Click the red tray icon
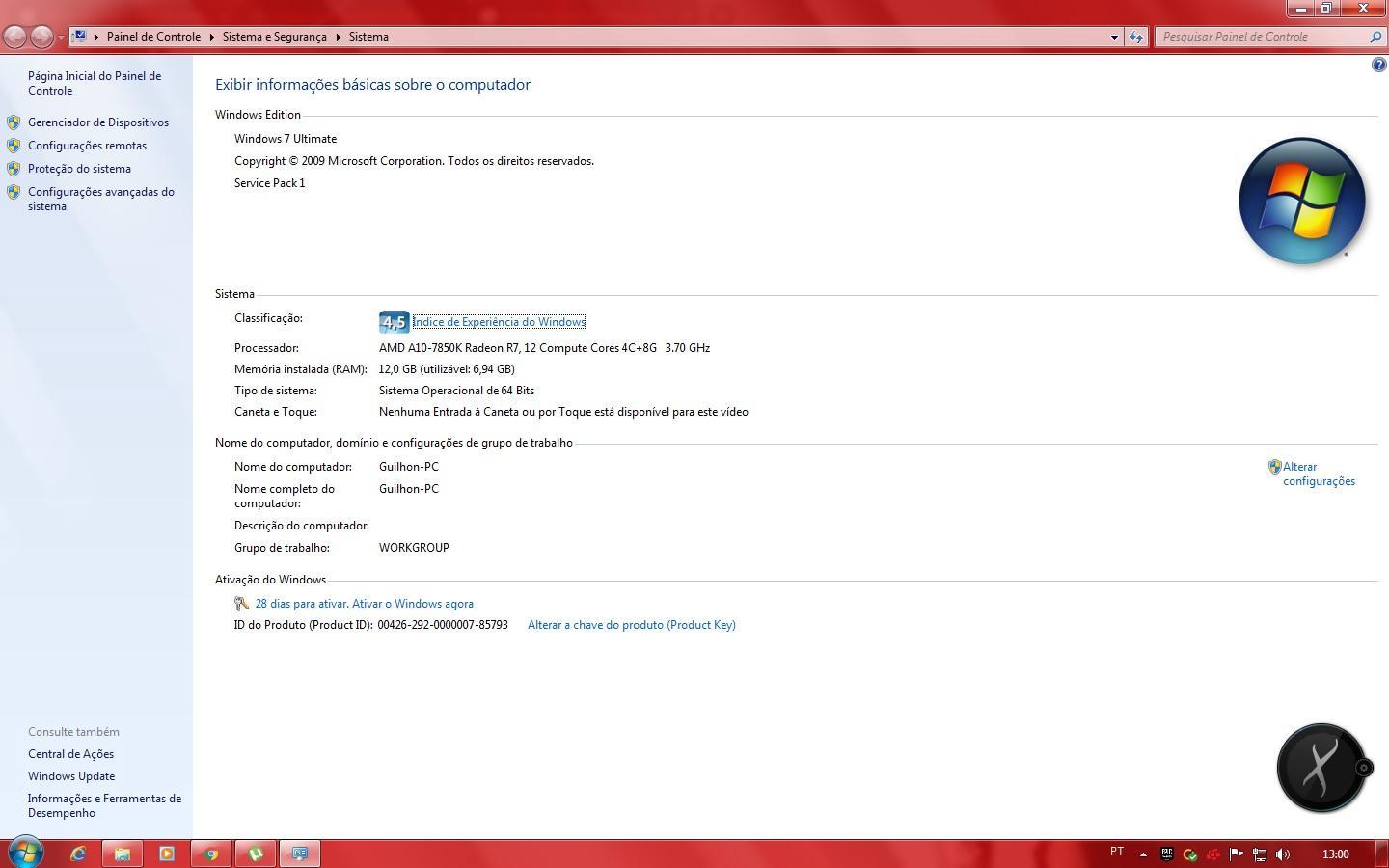 coord(1212,854)
